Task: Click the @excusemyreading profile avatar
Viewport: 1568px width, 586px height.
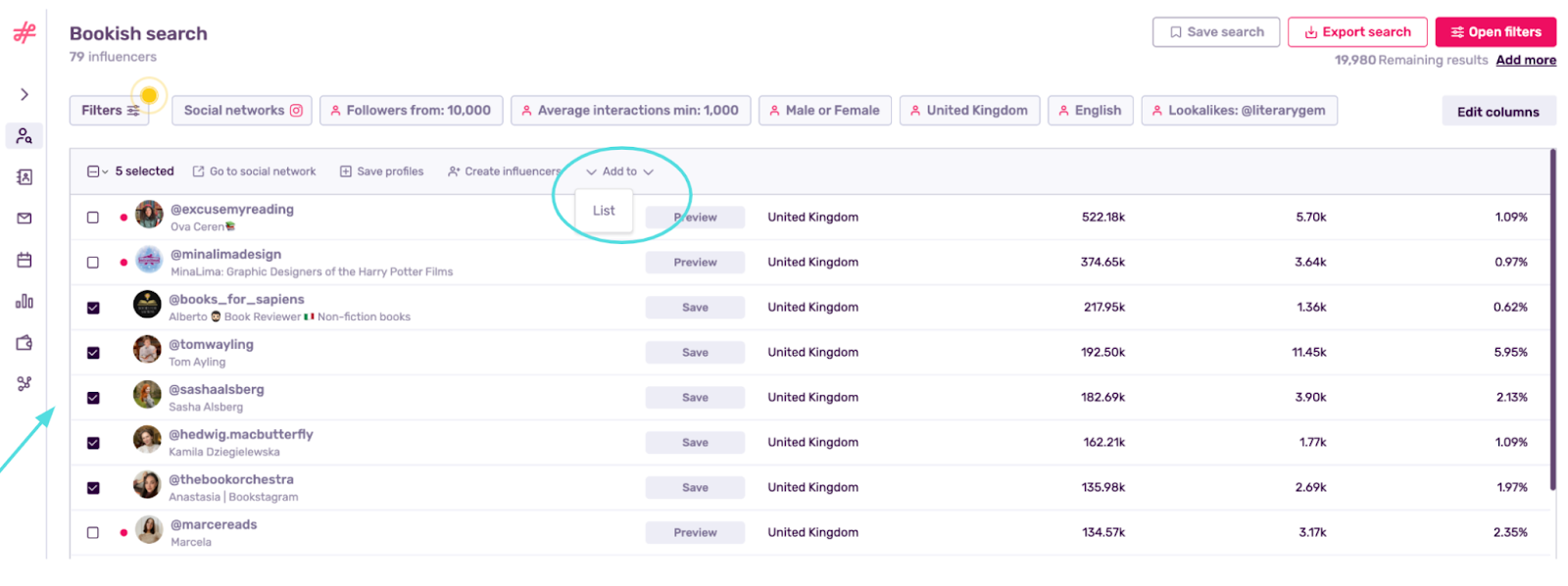Action: (149, 214)
